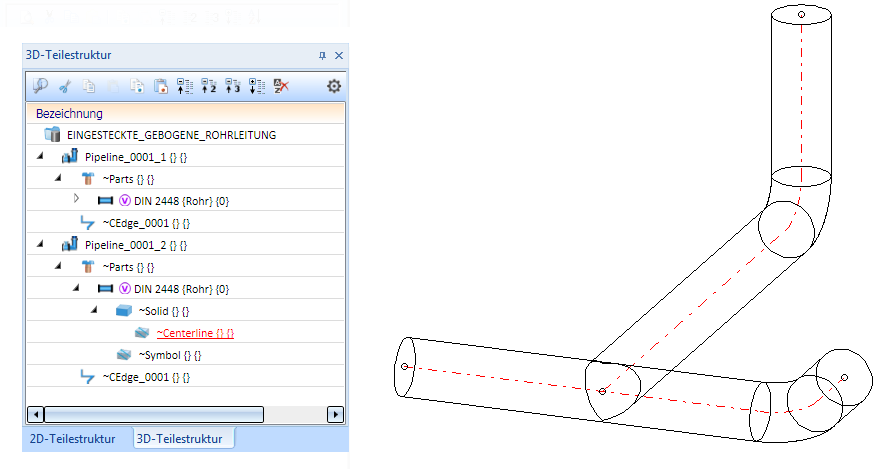This screenshot has height=469, width=873.
Task: Collapse the Pipeline_0001_1 node
Action: [x=40, y=157]
